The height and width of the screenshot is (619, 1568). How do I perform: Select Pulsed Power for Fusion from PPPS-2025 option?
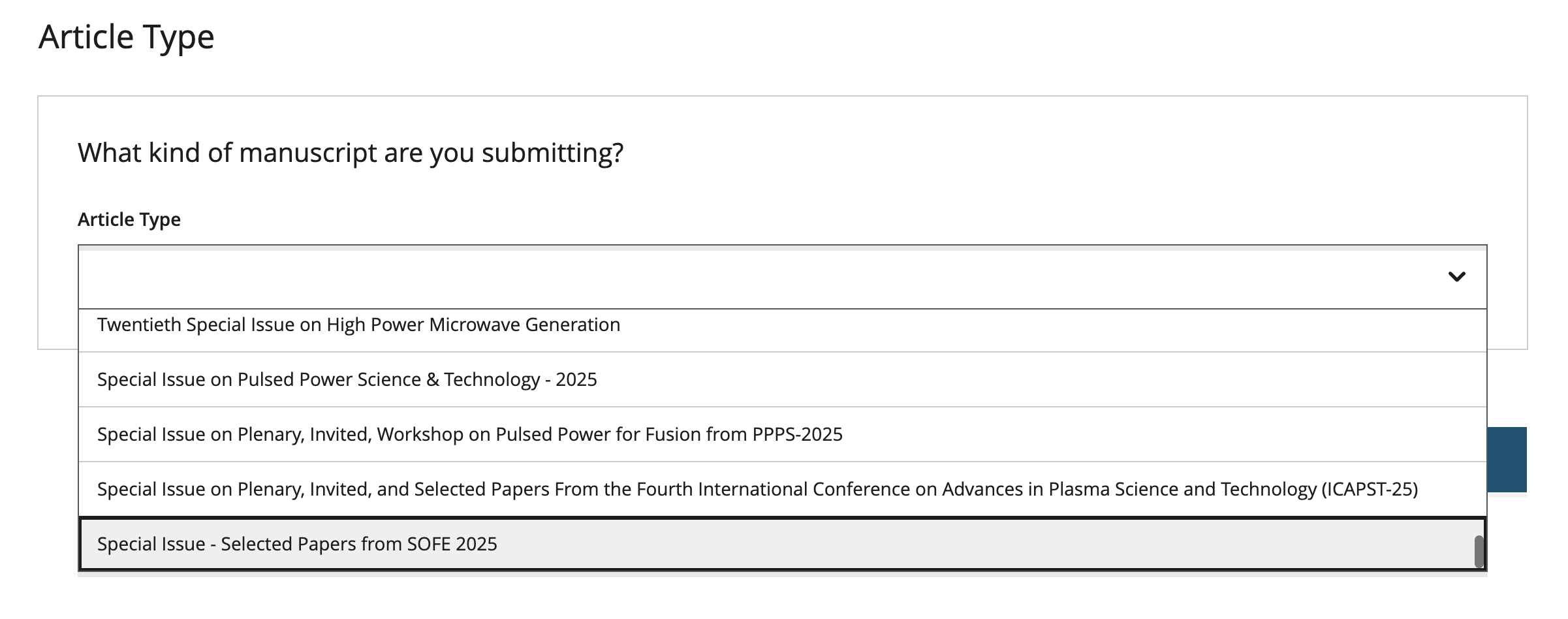point(782,434)
